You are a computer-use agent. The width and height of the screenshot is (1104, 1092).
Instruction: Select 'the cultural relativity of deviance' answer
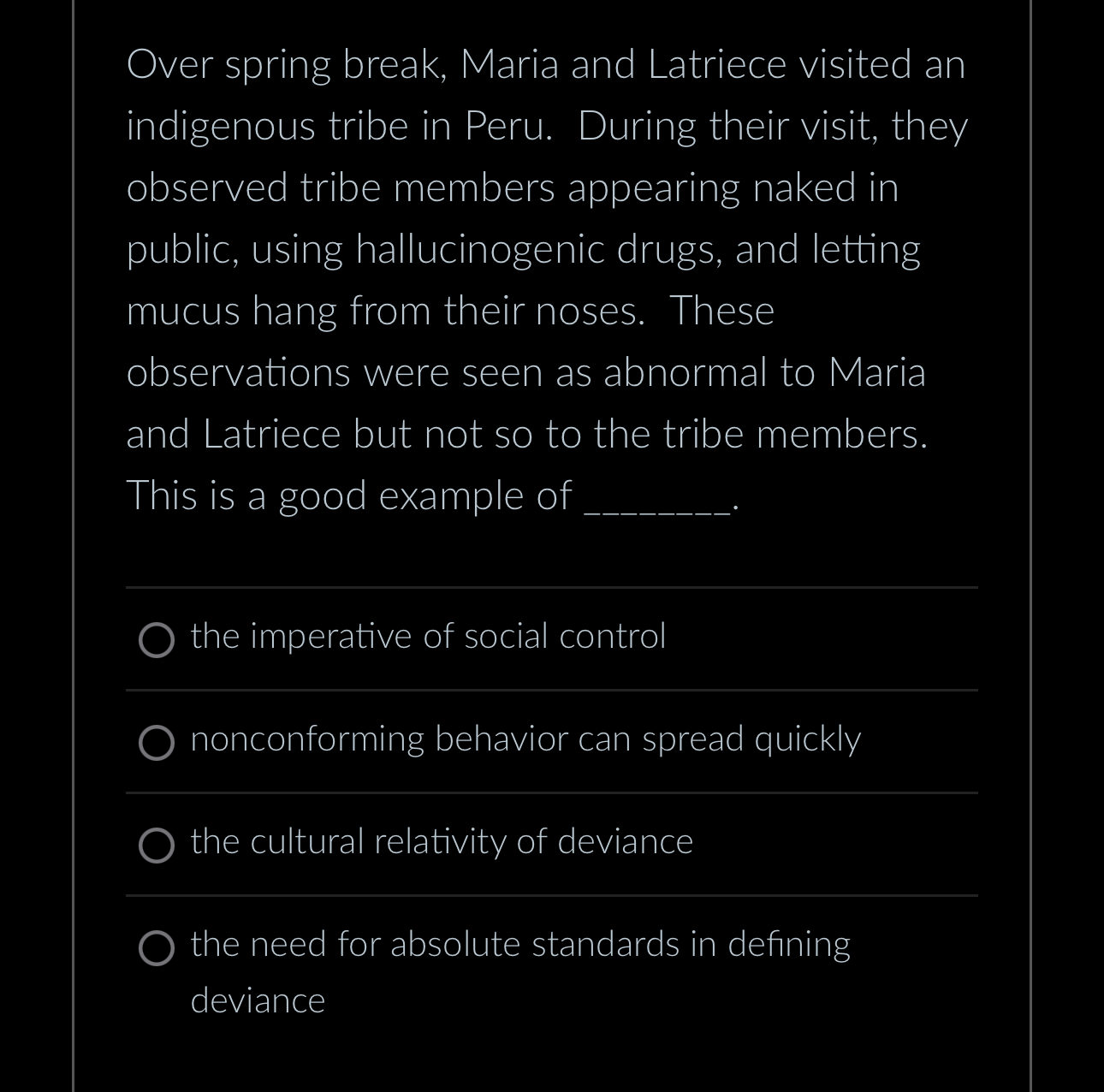(x=157, y=846)
